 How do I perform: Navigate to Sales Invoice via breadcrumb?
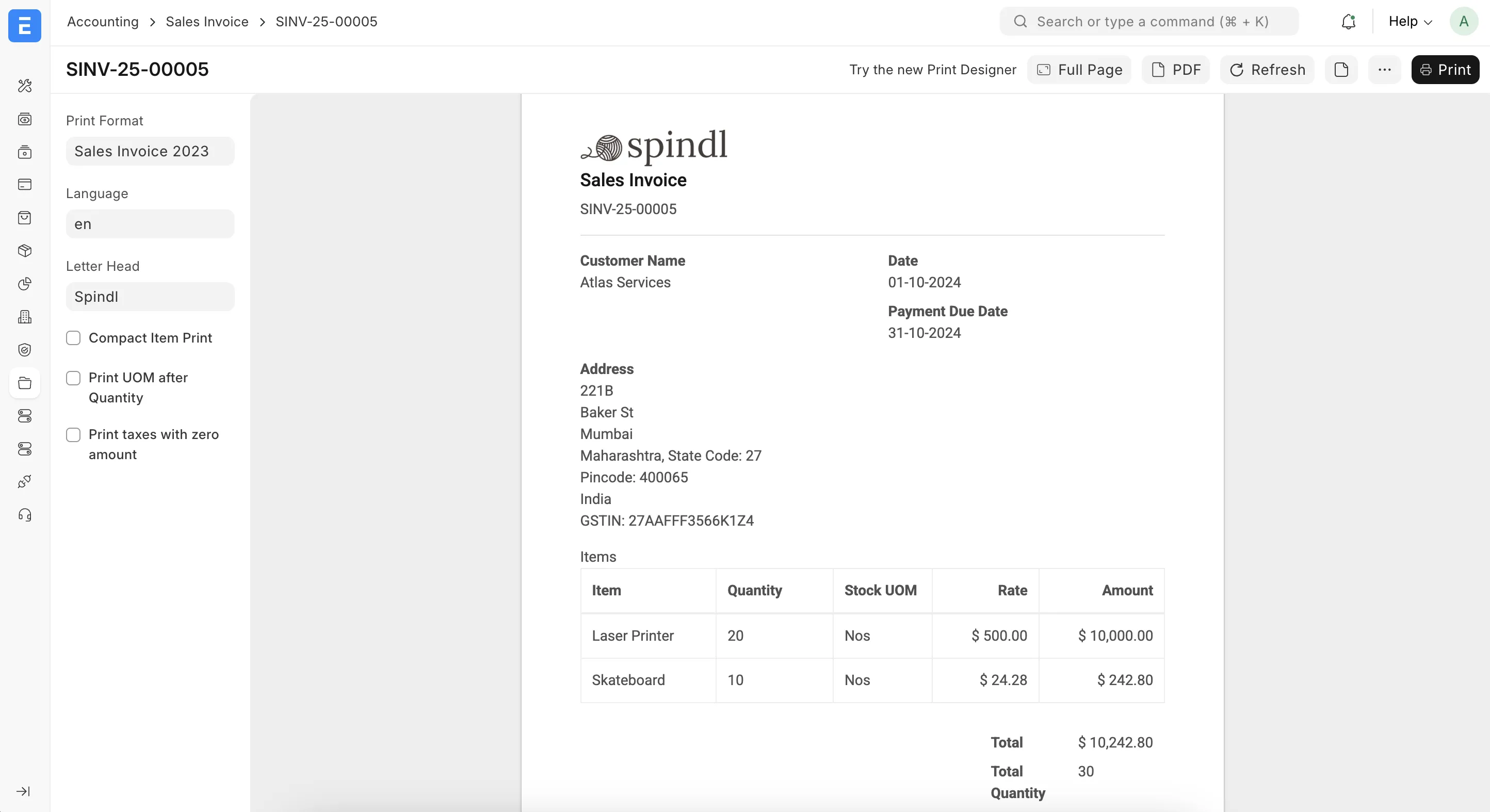coord(206,21)
